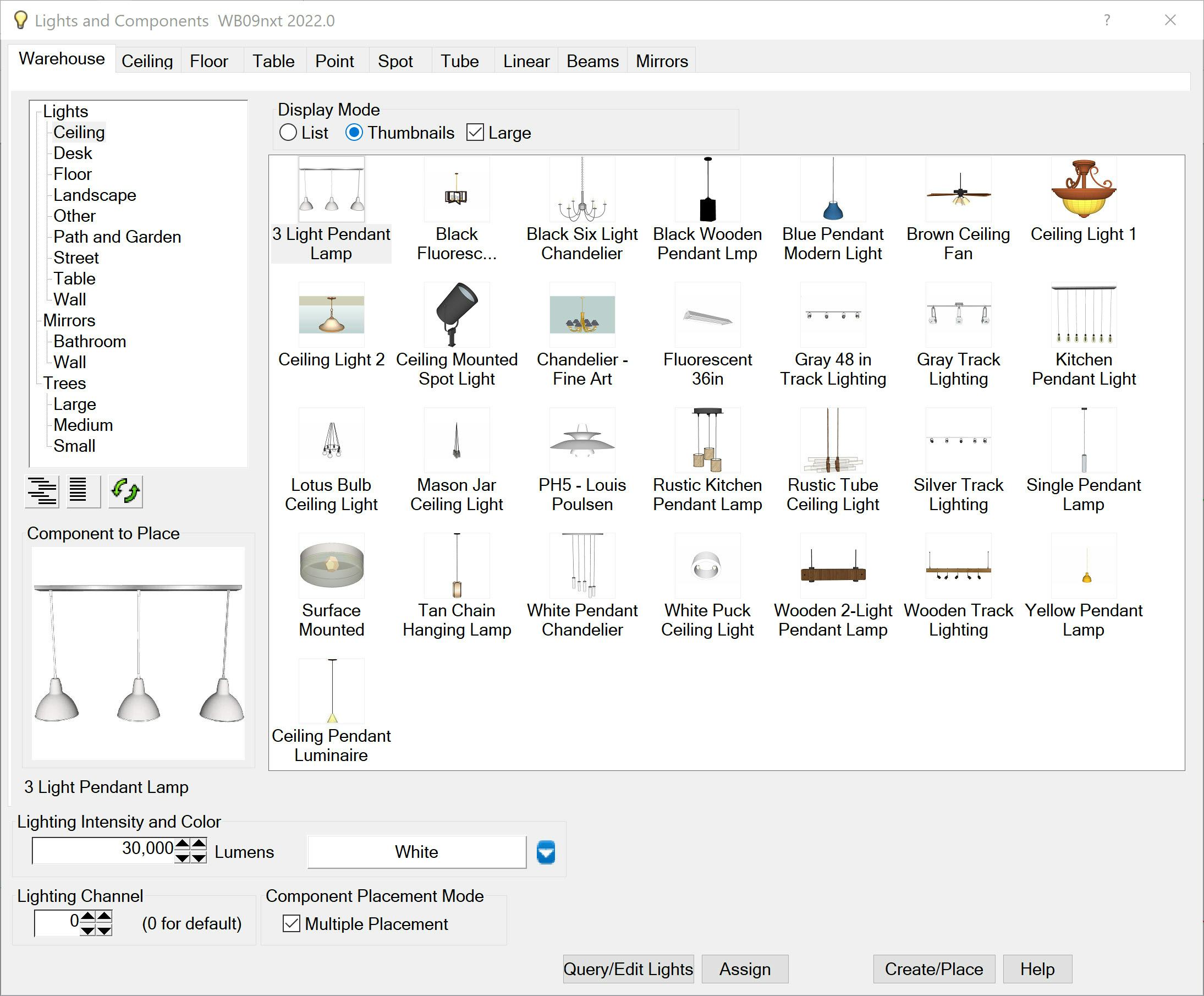Uncheck the Large display checkbox
This screenshot has height=996, width=1204.
[x=475, y=133]
